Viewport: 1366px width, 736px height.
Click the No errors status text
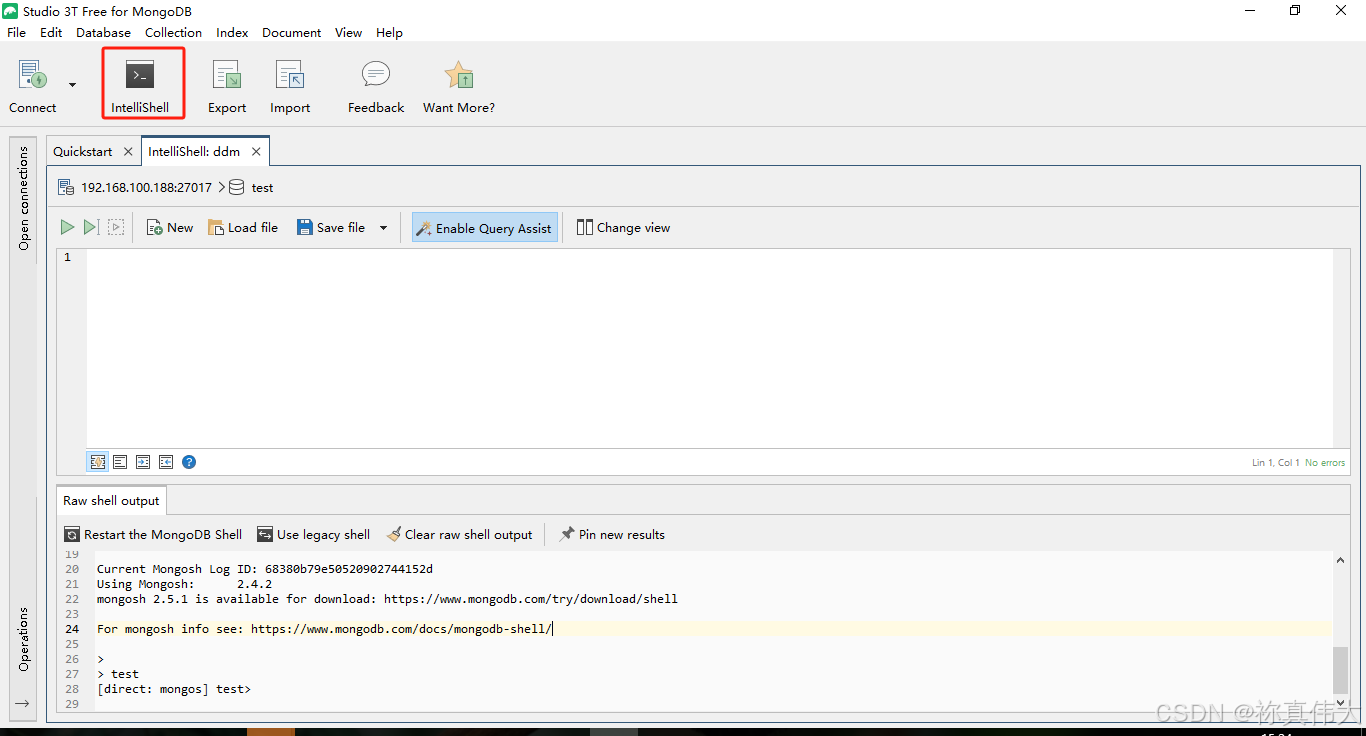pyautogui.click(x=1325, y=463)
